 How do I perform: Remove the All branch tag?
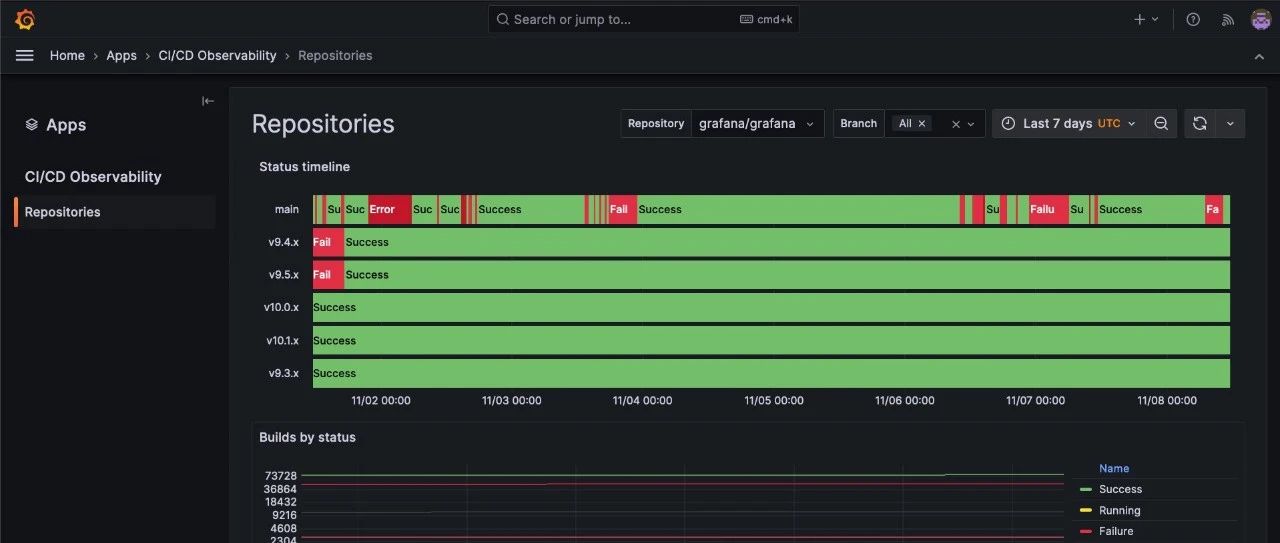click(x=923, y=124)
